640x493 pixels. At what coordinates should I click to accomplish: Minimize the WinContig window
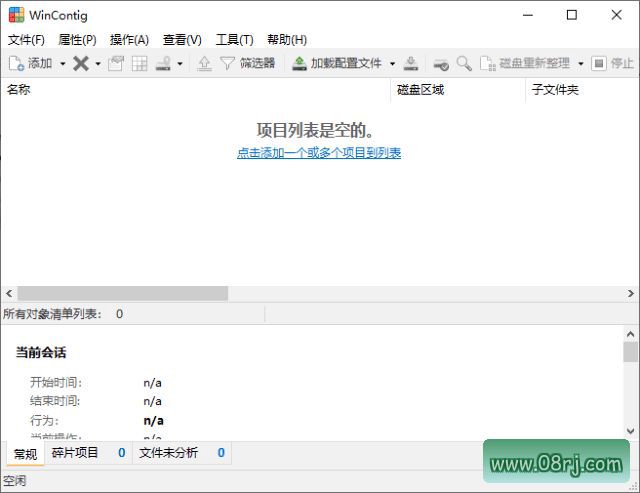coord(528,15)
